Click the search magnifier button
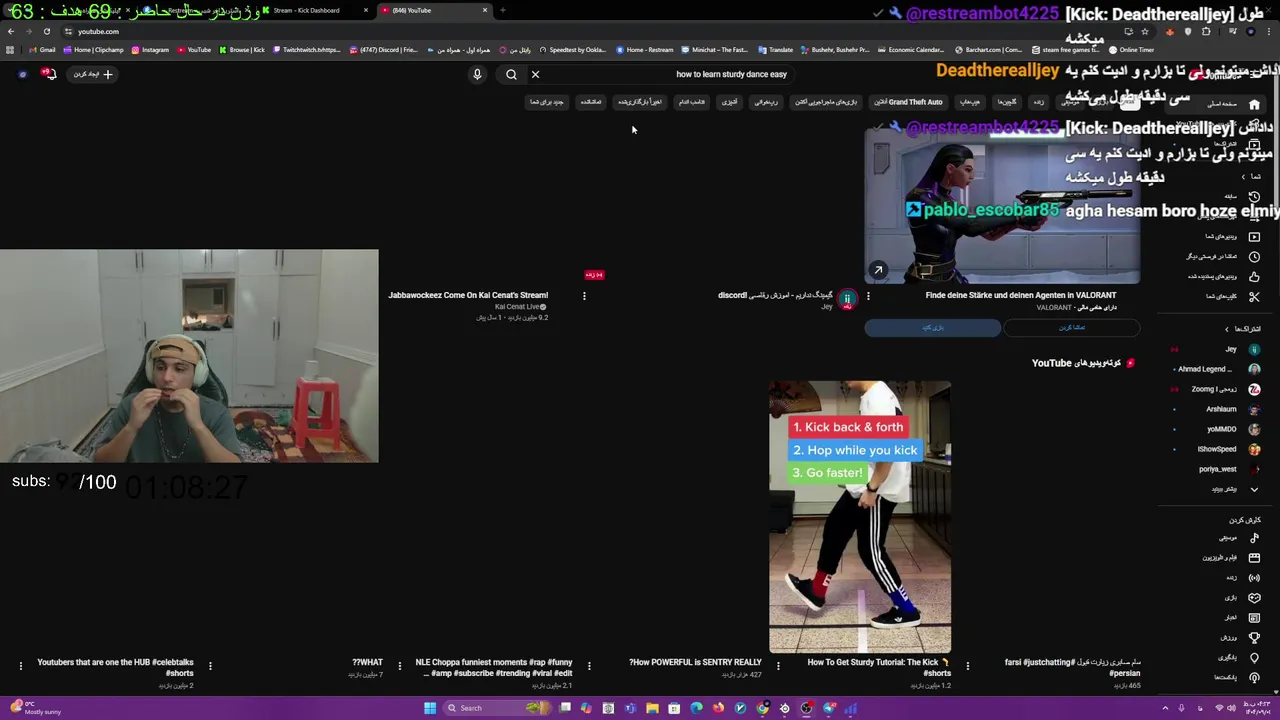 coord(511,74)
